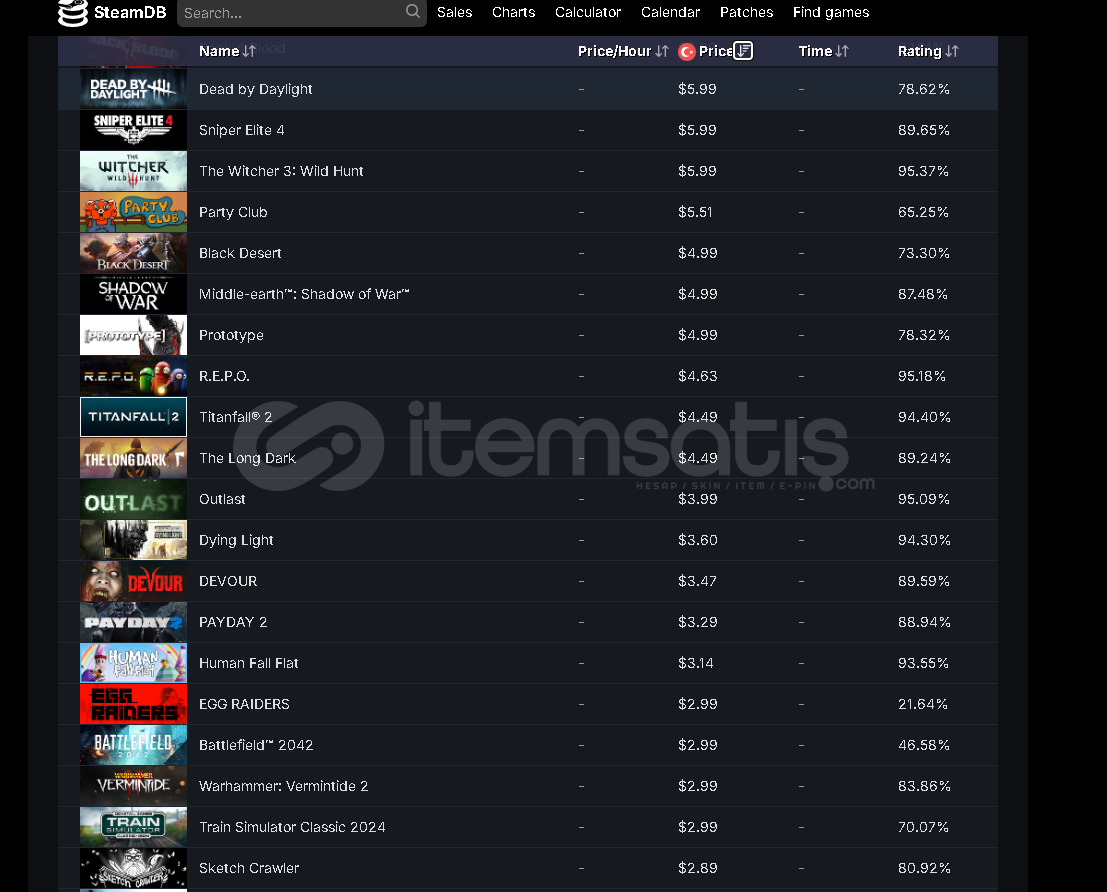1107x892 pixels.
Task: Open Battlefield 2042 game link
Action: tap(256, 744)
